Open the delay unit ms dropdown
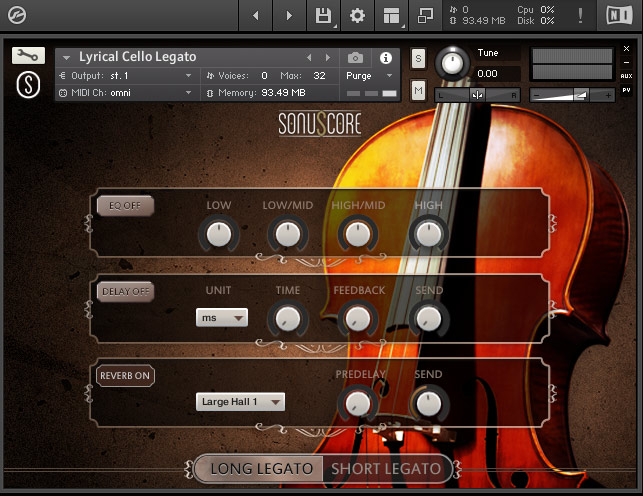The image size is (643, 496). (222, 318)
